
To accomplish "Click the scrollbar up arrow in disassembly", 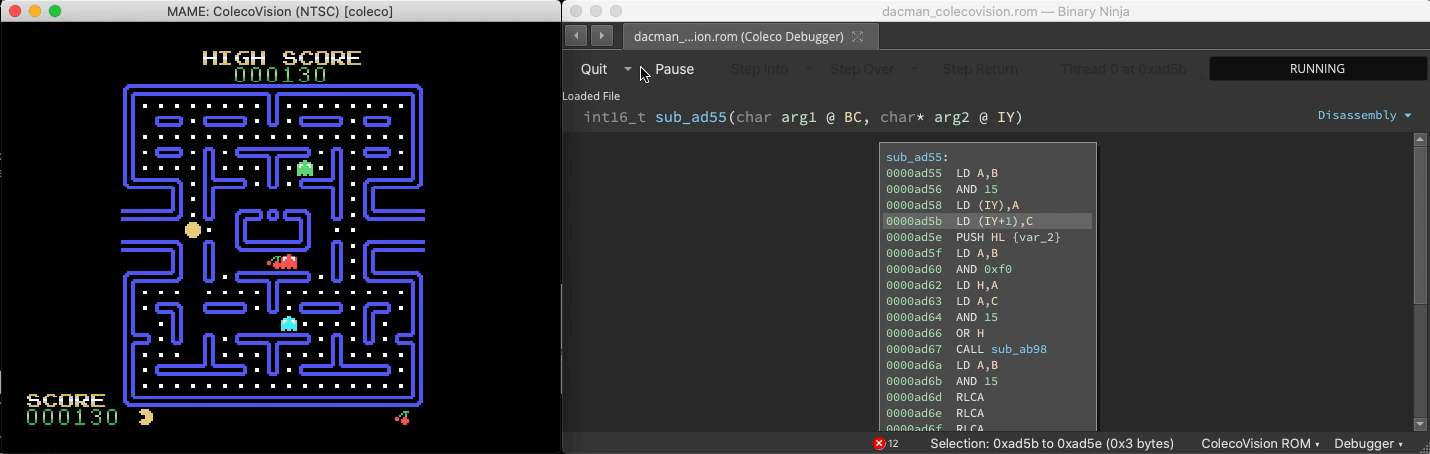I will click(x=1420, y=140).
